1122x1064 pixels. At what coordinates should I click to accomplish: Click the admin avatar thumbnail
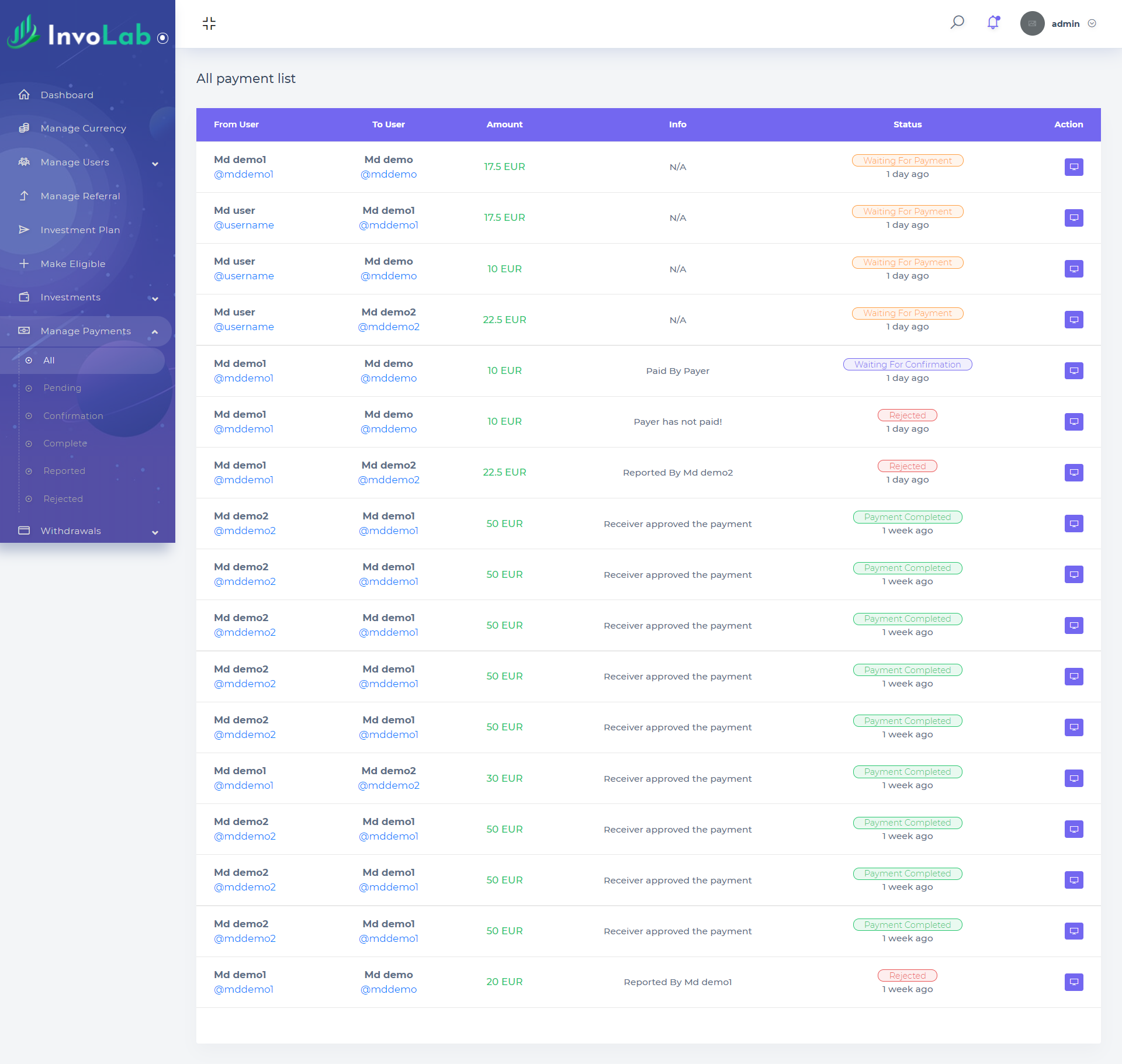tap(1032, 24)
